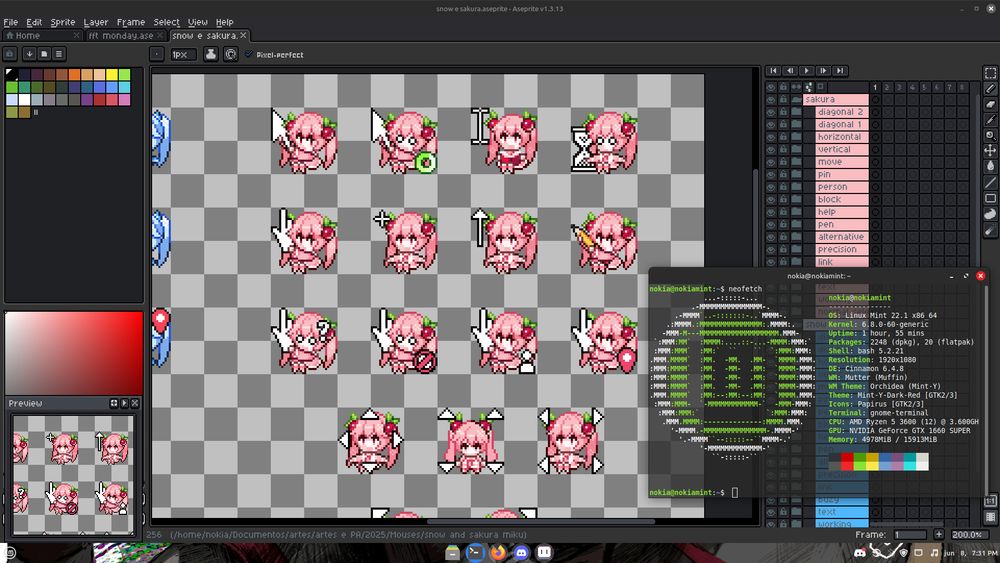Open the Select menu
The height and width of the screenshot is (563, 1000).
click(166, 22)
